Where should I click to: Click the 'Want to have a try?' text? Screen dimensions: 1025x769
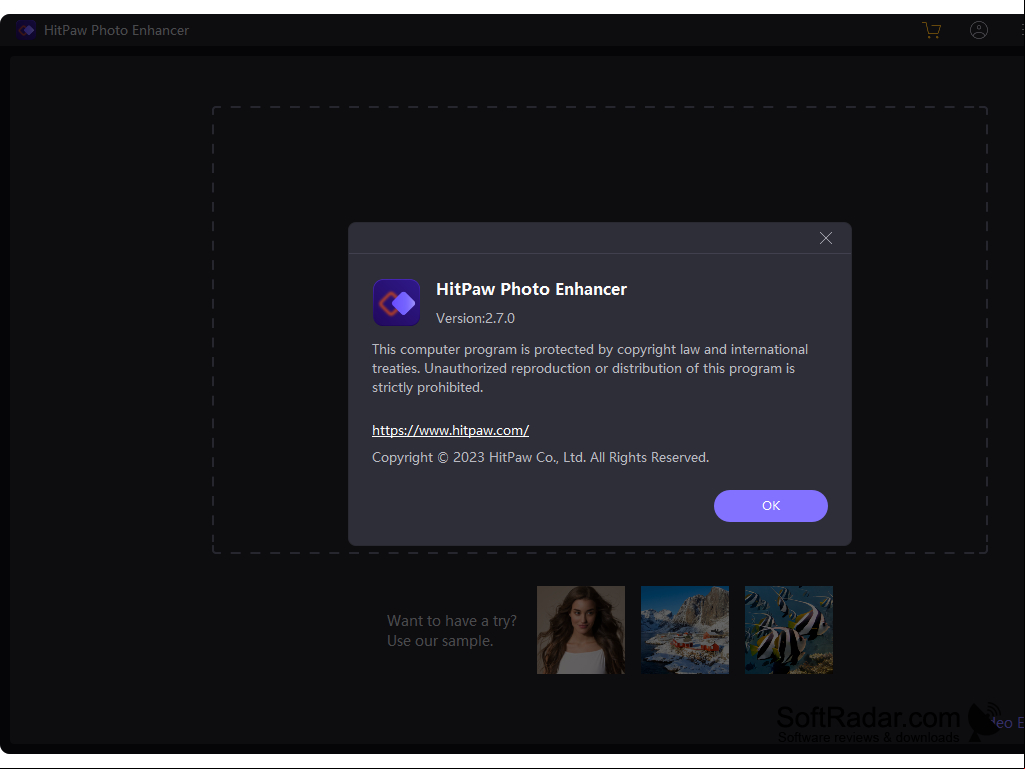pyautogui.click(x=452, y=621)
